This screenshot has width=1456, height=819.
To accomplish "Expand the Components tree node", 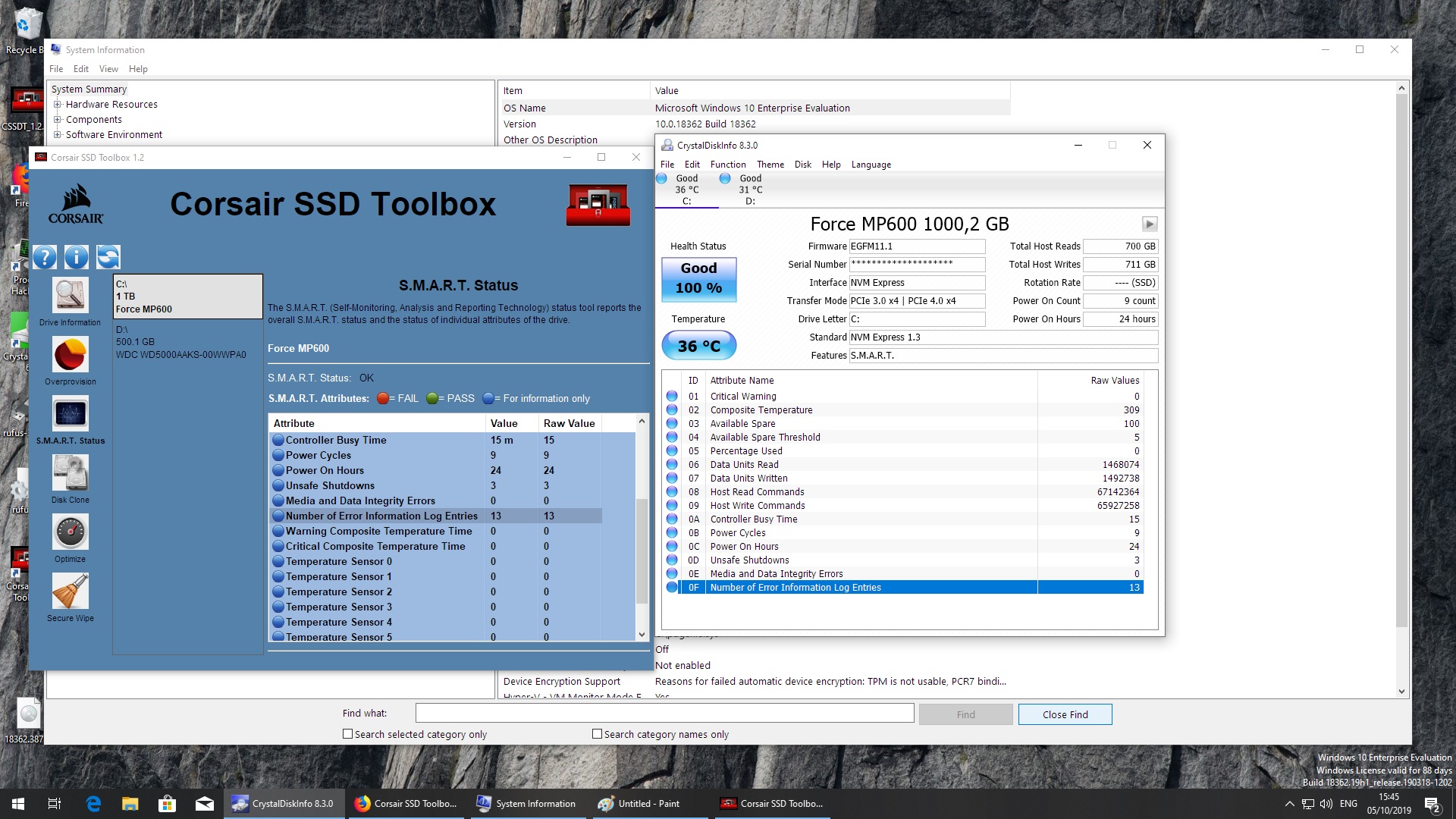I will (57, 120).
